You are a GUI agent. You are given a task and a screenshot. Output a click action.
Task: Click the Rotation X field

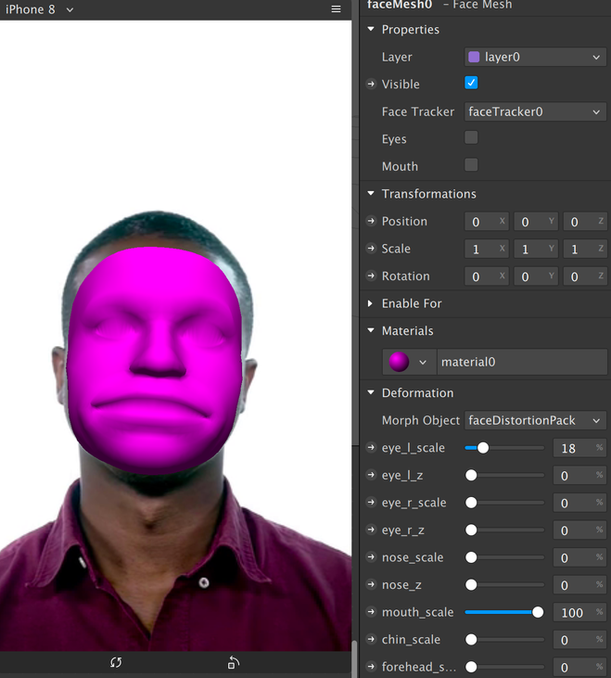(x=486, y=276)
